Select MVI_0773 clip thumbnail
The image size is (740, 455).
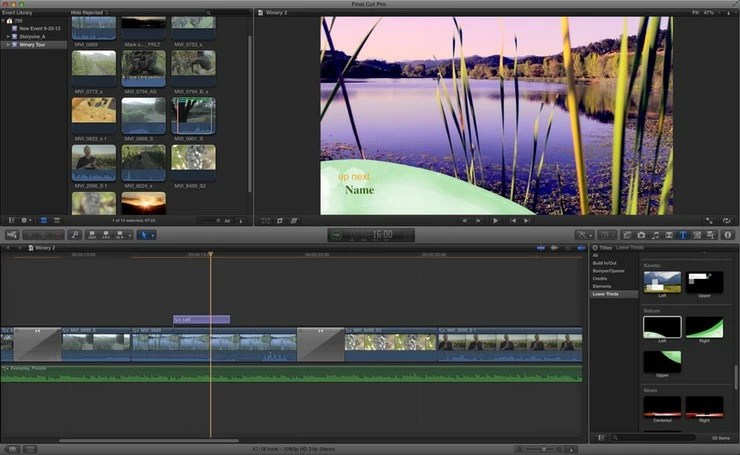[x=94, y=68]
